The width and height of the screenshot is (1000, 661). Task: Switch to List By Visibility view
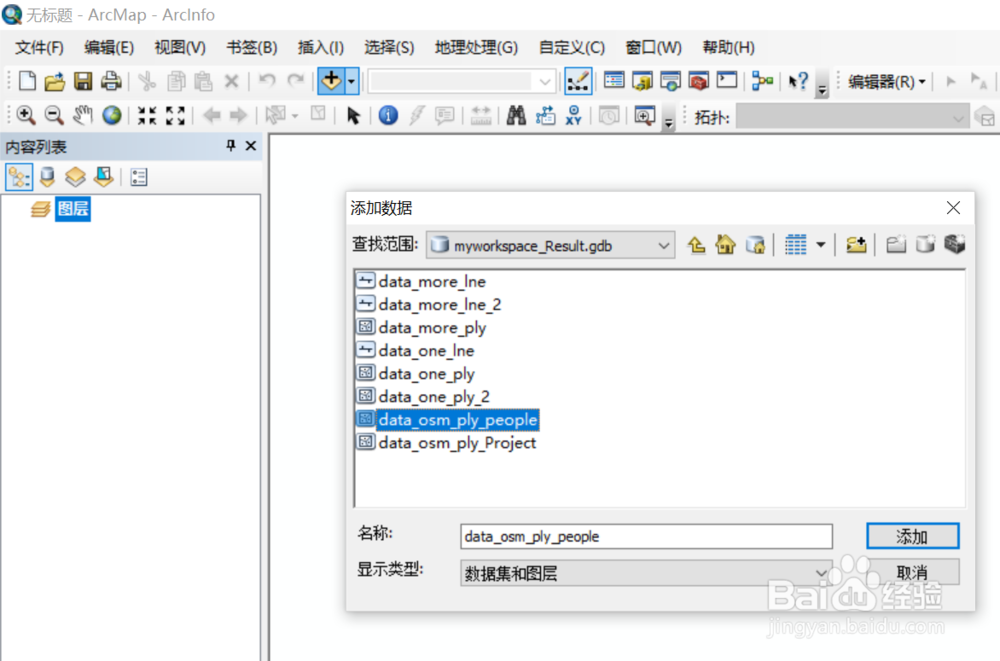pos(75,177)
